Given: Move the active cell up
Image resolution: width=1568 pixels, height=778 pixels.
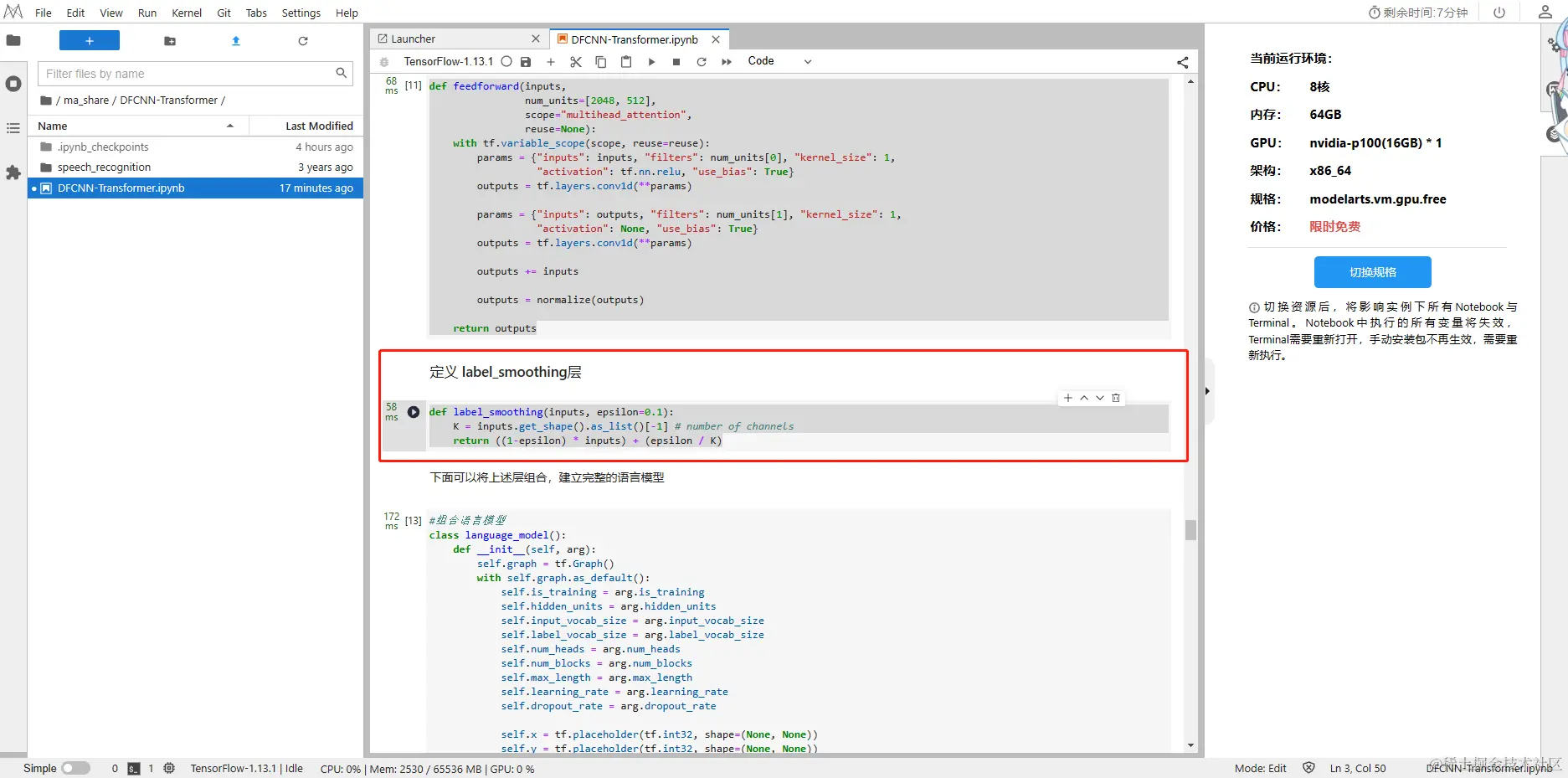Looking at the screenshot, I should 1084,398.
